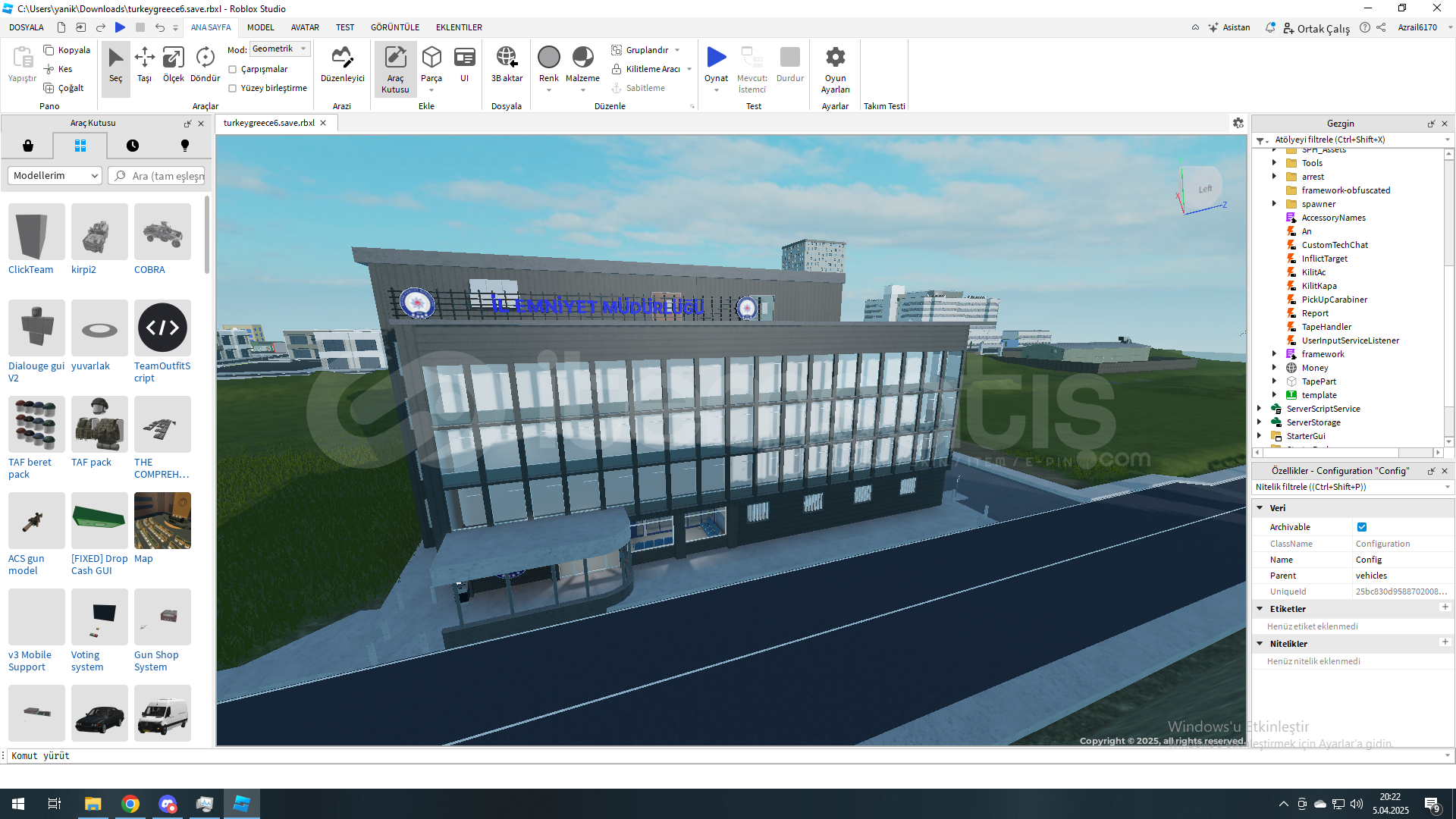The image size is (1456, 819).
Task: Switch to the EKLENTİLER ribbon tab
Action: pos(459,27)
